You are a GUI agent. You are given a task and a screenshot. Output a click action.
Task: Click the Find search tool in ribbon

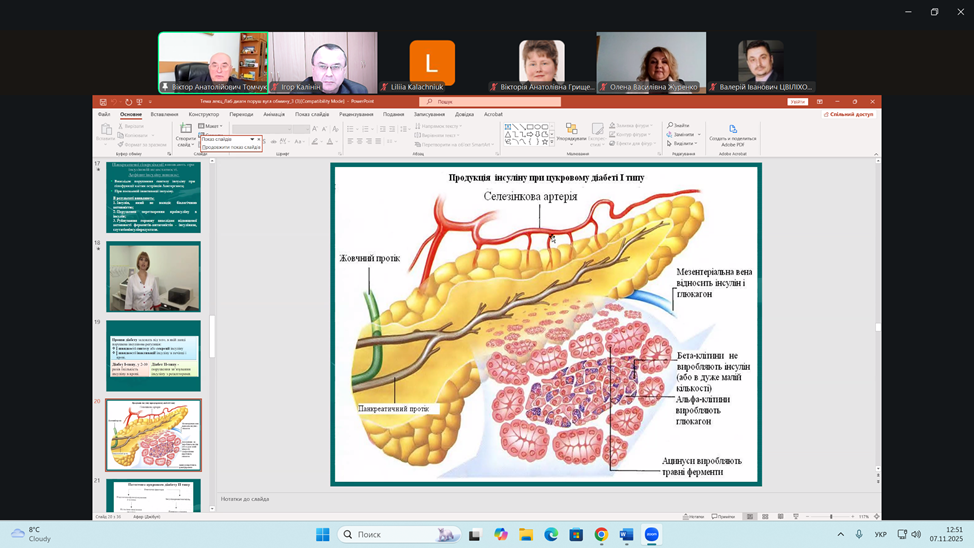pos(680,125)
